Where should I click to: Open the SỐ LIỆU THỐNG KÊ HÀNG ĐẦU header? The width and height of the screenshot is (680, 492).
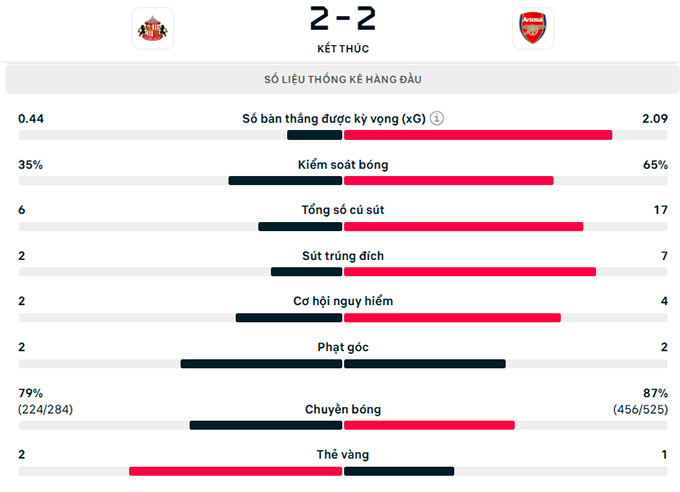pos(343,79)
